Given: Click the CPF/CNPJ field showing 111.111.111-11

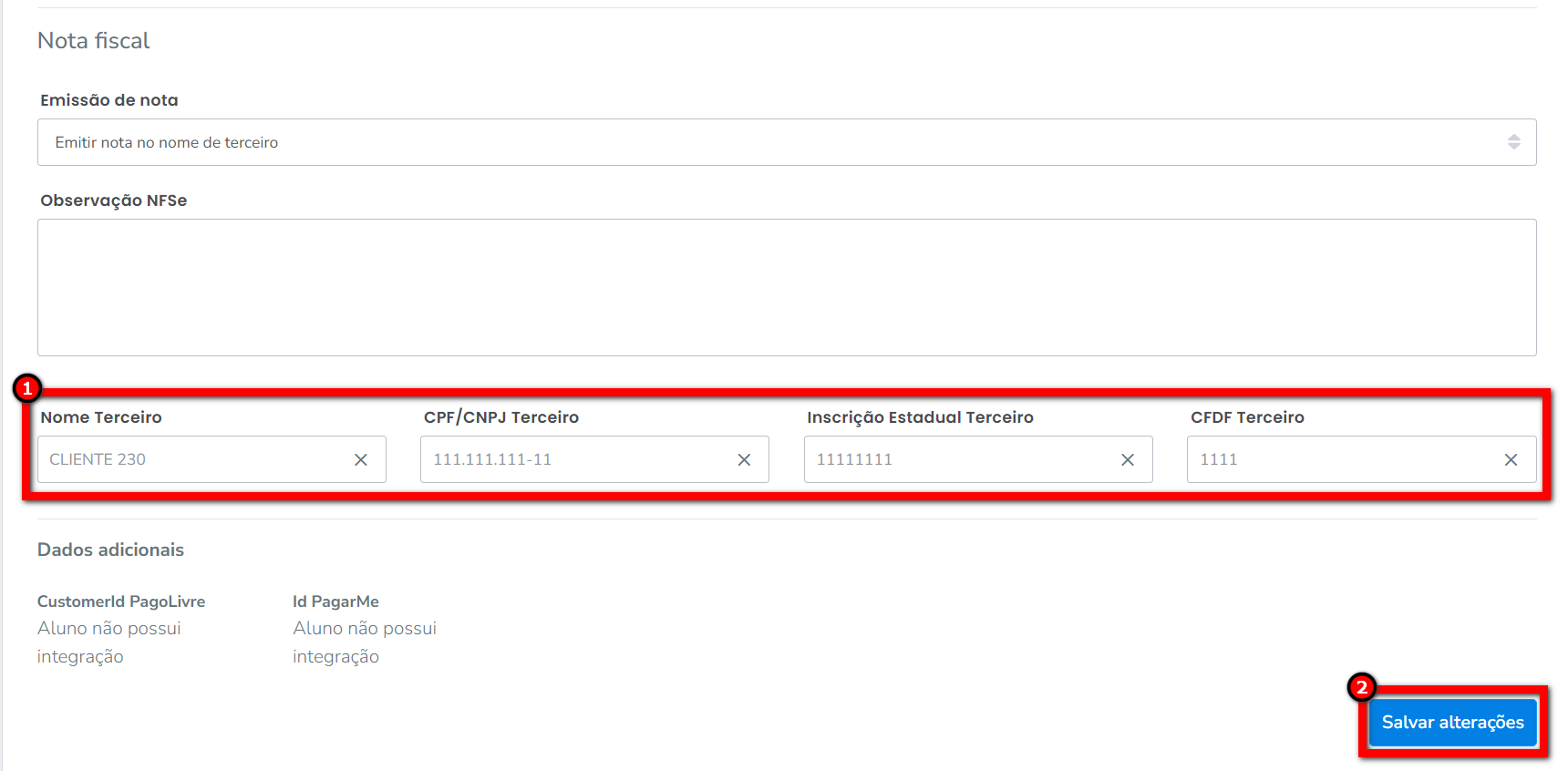Looking at the screenshot, I should pyautogui.click(x=574, y=460).
